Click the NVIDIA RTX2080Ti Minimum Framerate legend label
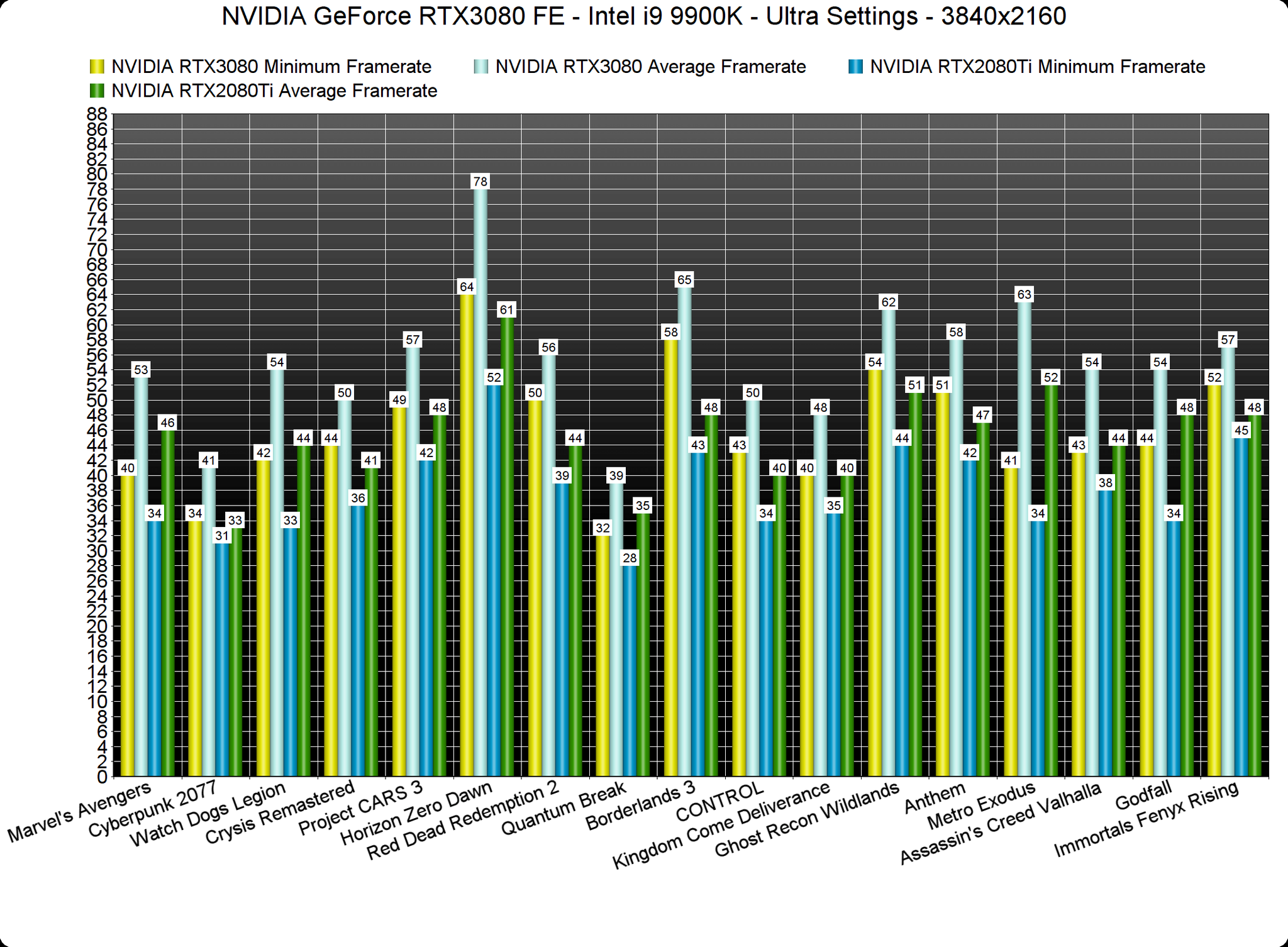 point(1037,67)
